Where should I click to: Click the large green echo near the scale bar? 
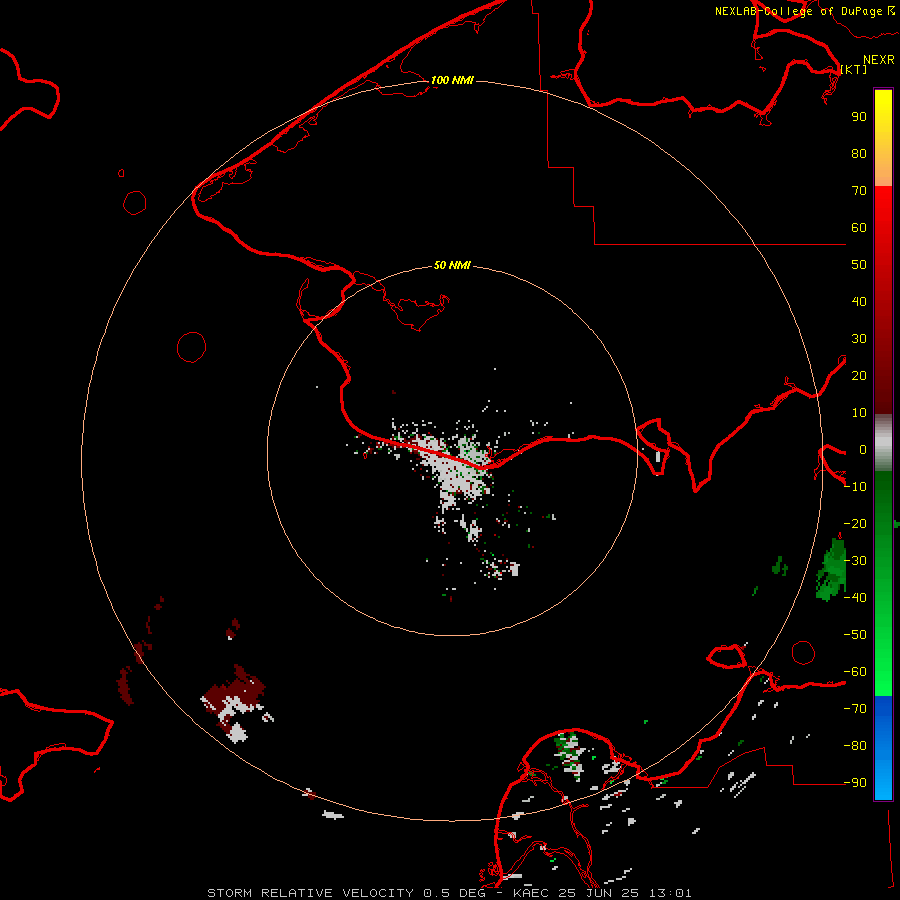point(832,570)
